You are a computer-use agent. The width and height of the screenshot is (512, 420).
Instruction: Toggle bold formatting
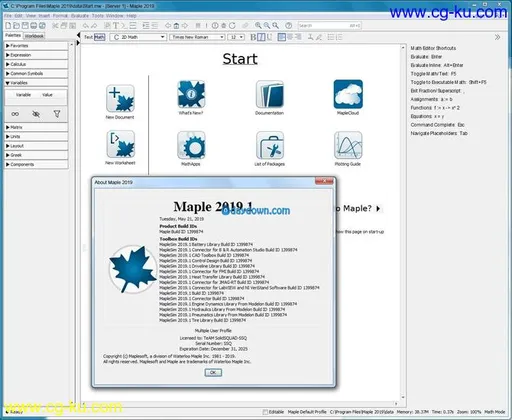click(x=253, y=37)
